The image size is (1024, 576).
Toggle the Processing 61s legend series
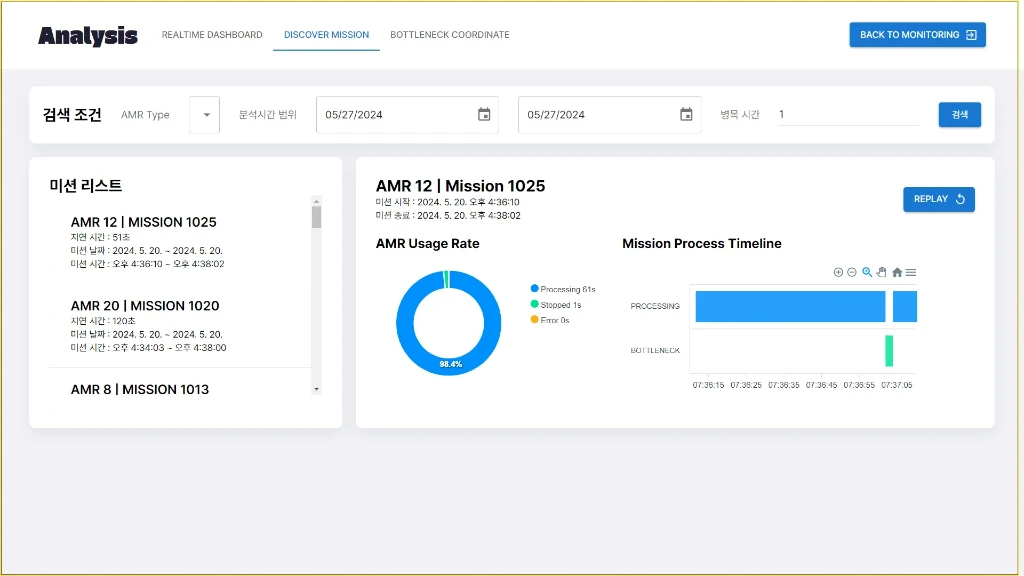point(566,289)
